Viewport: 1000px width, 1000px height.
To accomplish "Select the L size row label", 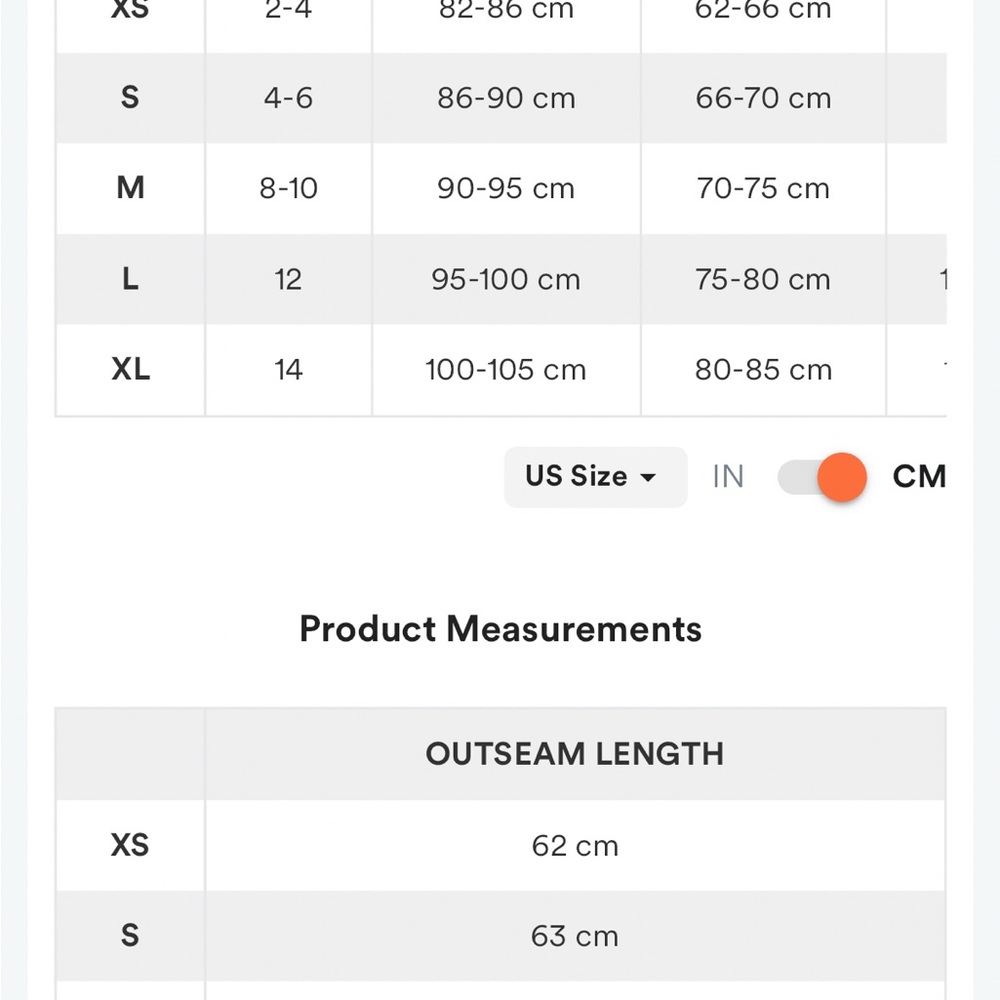I will (x=130, y=279).
